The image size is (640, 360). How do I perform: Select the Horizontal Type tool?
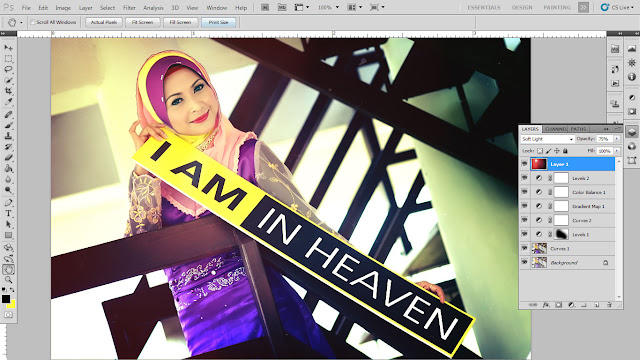8,213
